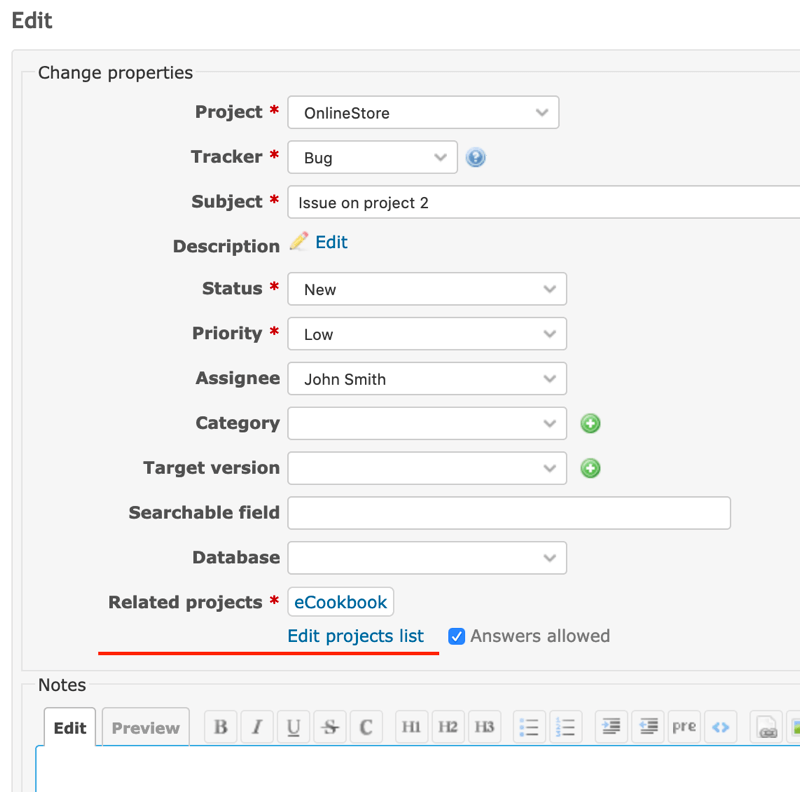Open the Project dropdown showing OnlineStore
800x792 pixels.
click(x=423, y=112)
